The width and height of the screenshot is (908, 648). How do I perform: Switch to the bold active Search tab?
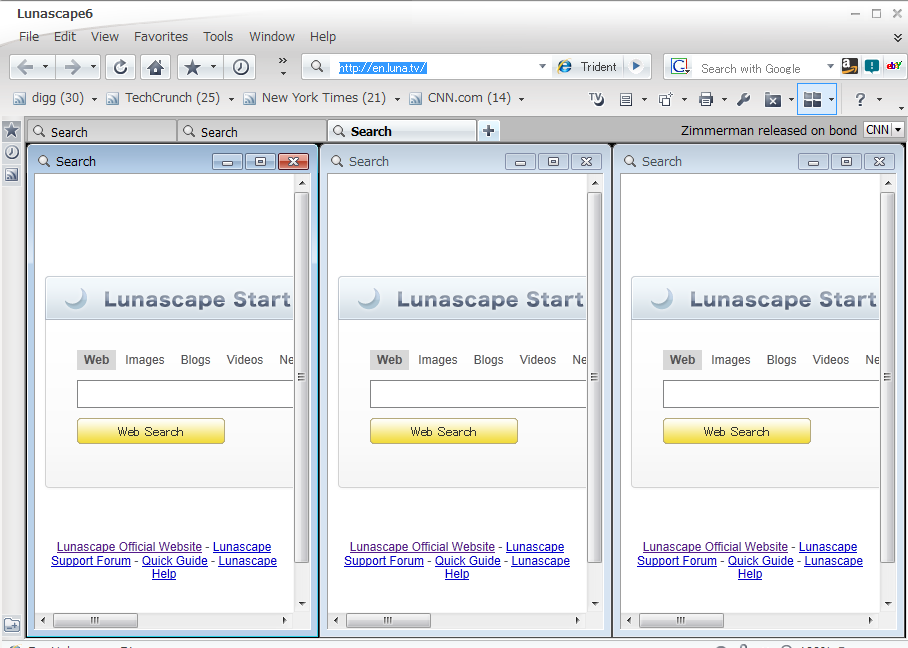click(x=402, y=131)
